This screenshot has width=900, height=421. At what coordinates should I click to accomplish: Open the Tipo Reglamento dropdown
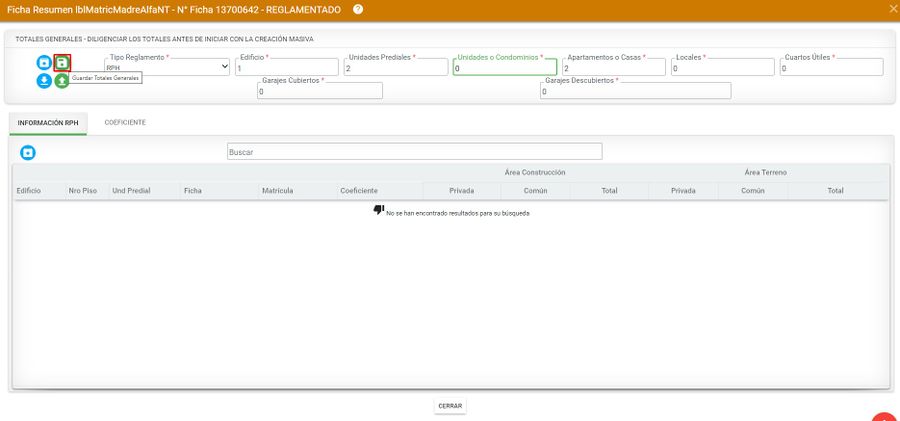coord(167,68)
